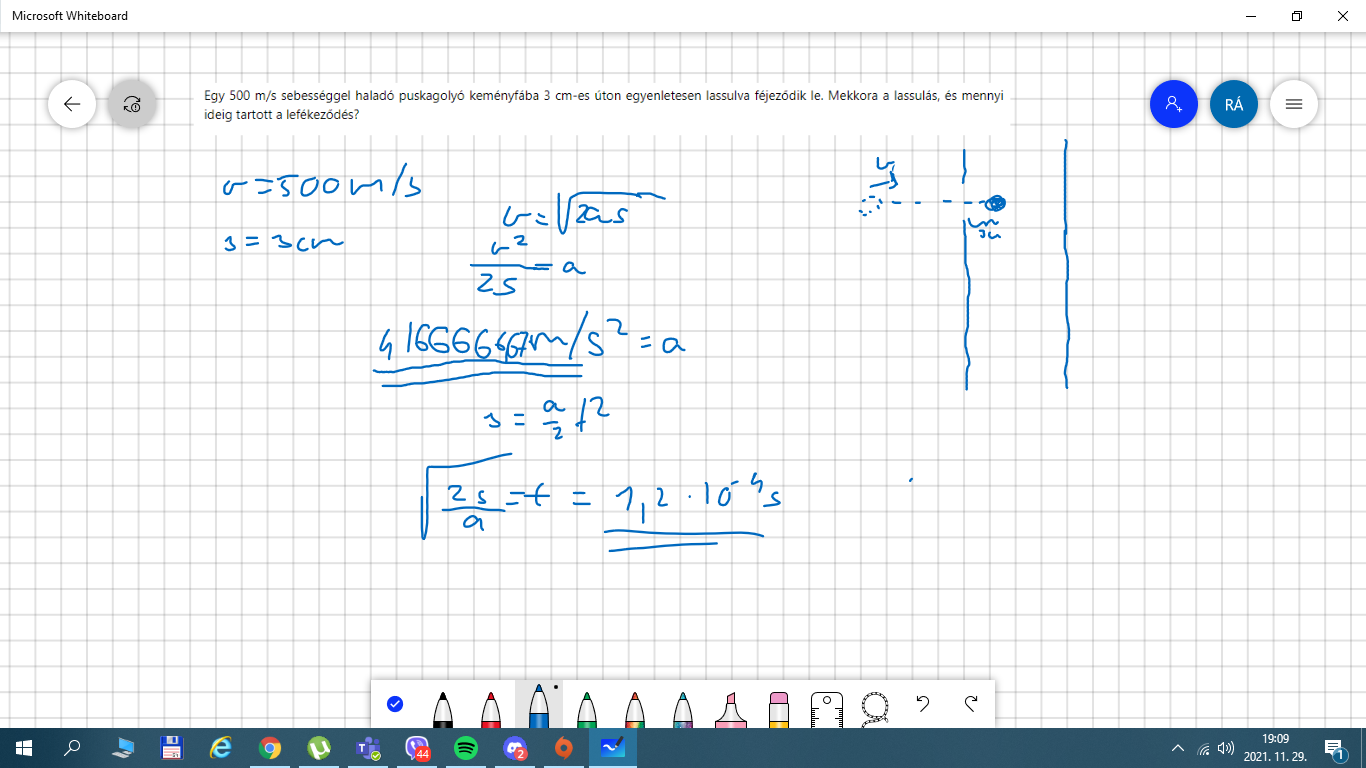Show hidden system tray icons
The image size is (1366, 768).
[1178, 748]
